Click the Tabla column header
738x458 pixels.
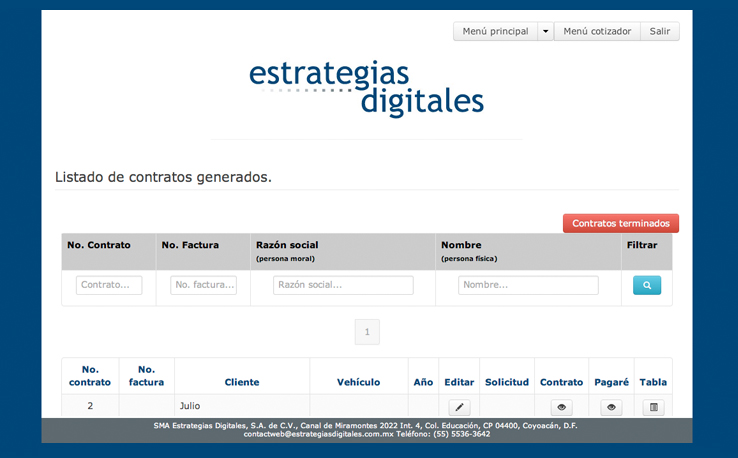pos(653,382)
